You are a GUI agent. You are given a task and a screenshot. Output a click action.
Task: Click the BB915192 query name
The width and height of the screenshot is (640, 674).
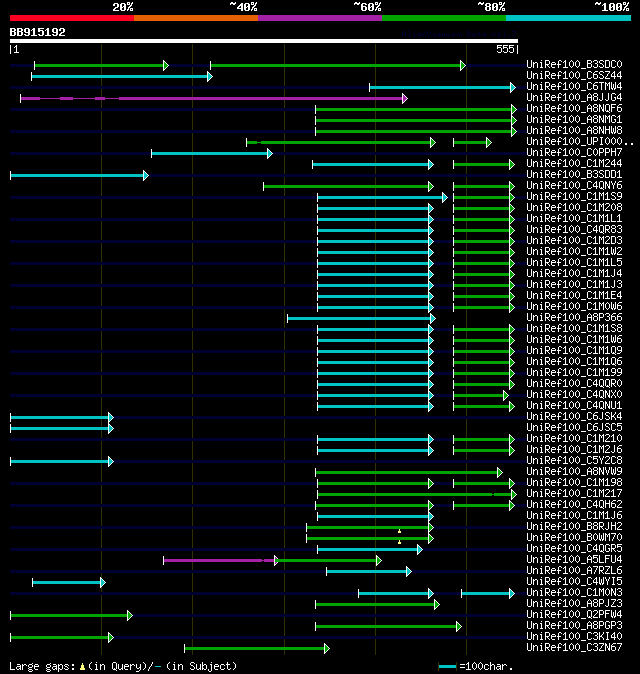point(37,32)
